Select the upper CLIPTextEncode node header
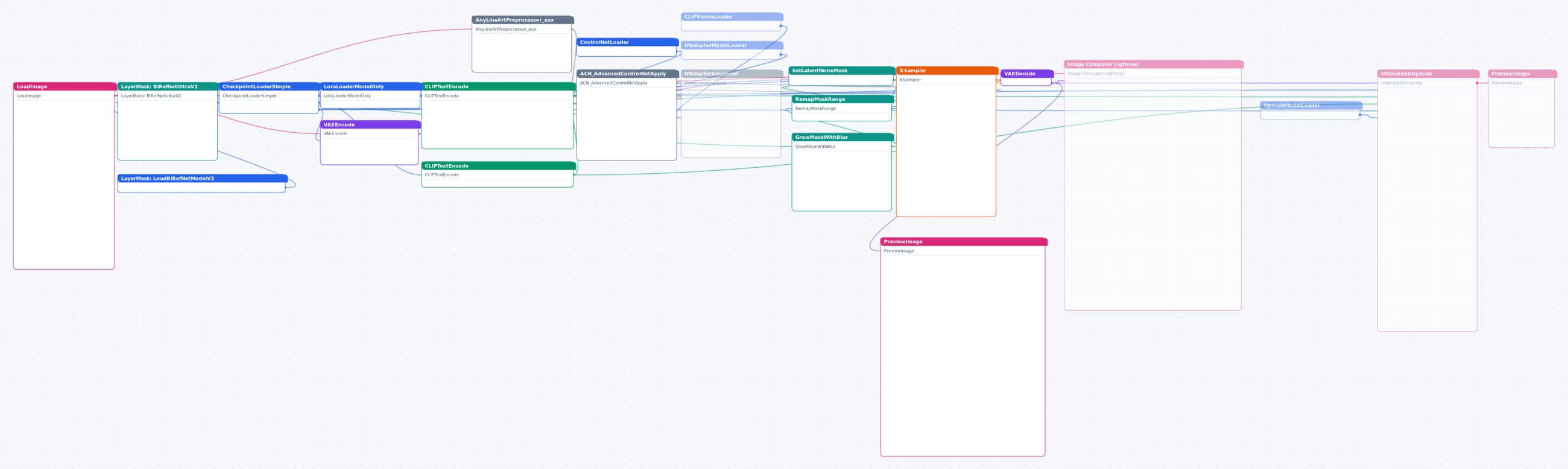This screenshot has width=1568, height=469. [x=499, y=86]
